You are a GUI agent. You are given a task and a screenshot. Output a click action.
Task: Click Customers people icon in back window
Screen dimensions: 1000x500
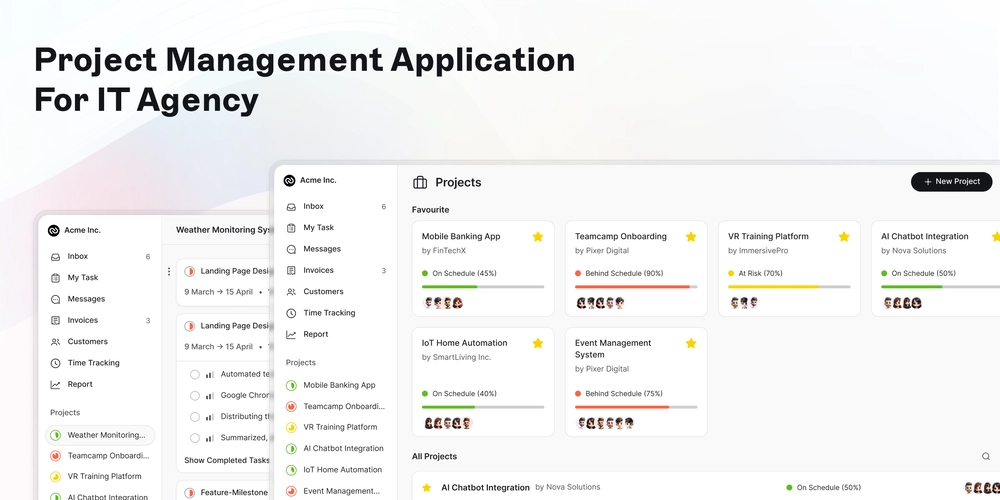point(55,342)
